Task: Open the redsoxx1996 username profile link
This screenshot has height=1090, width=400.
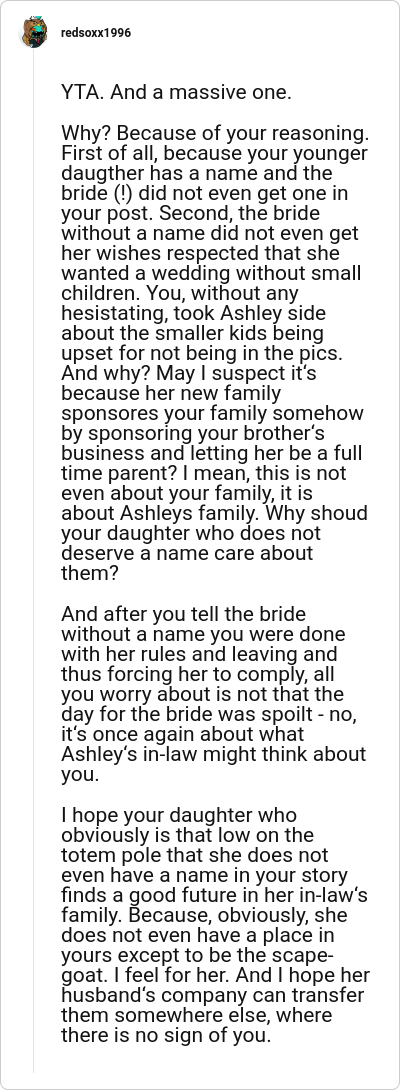Action: [95, 33]
